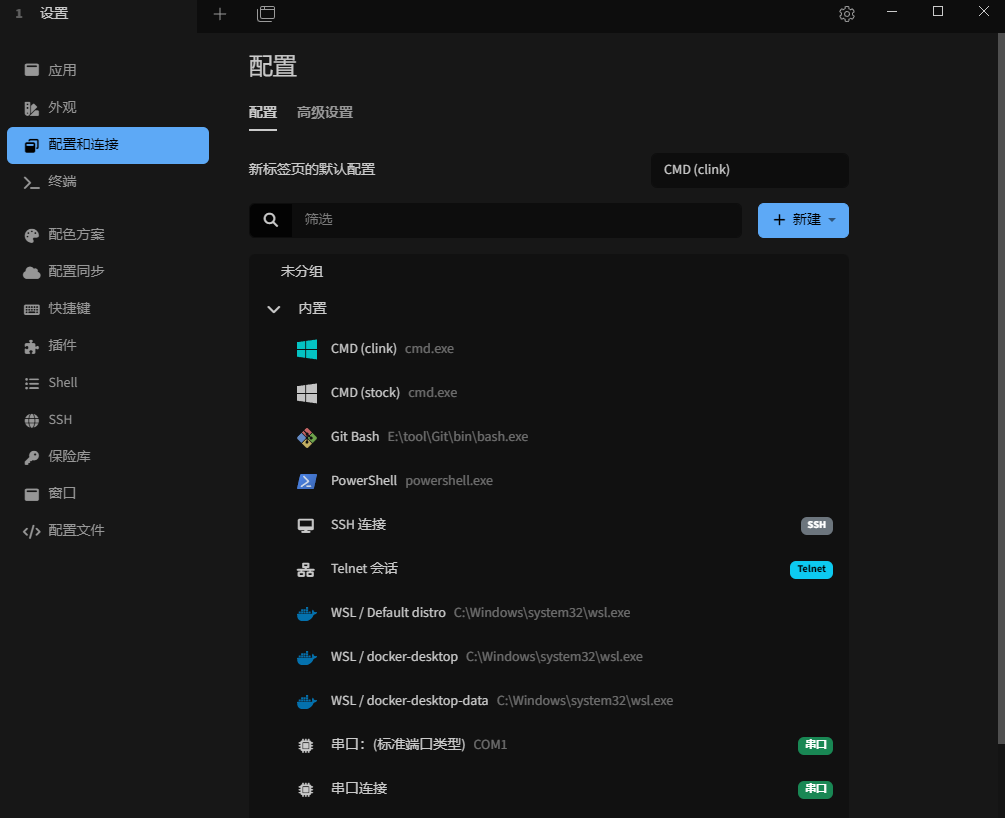The height and width of the screenshot is (818, 1005).
Task: Open the 新建 dropdown button
Action: pyautogui.click(x=803, y=220)
